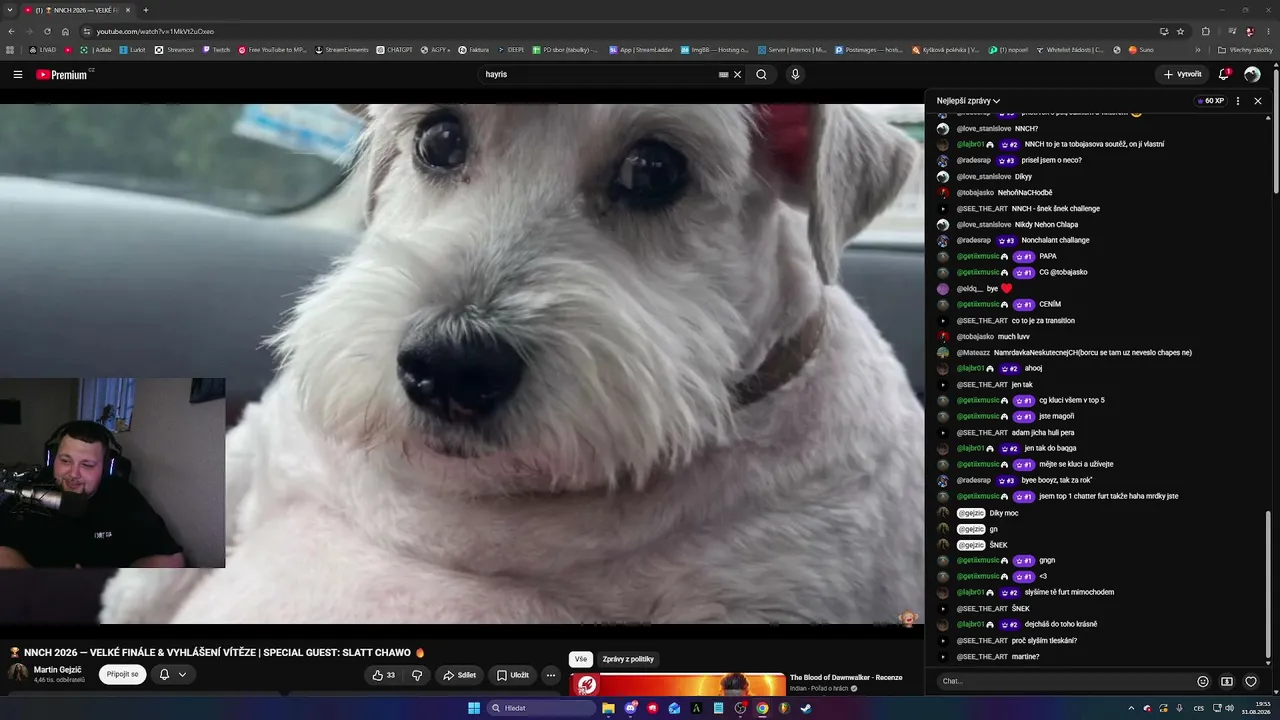Open the Martin Gejzić channel avatar
The width and height of the screenshot is (1280, 720).
pos(17,673)
